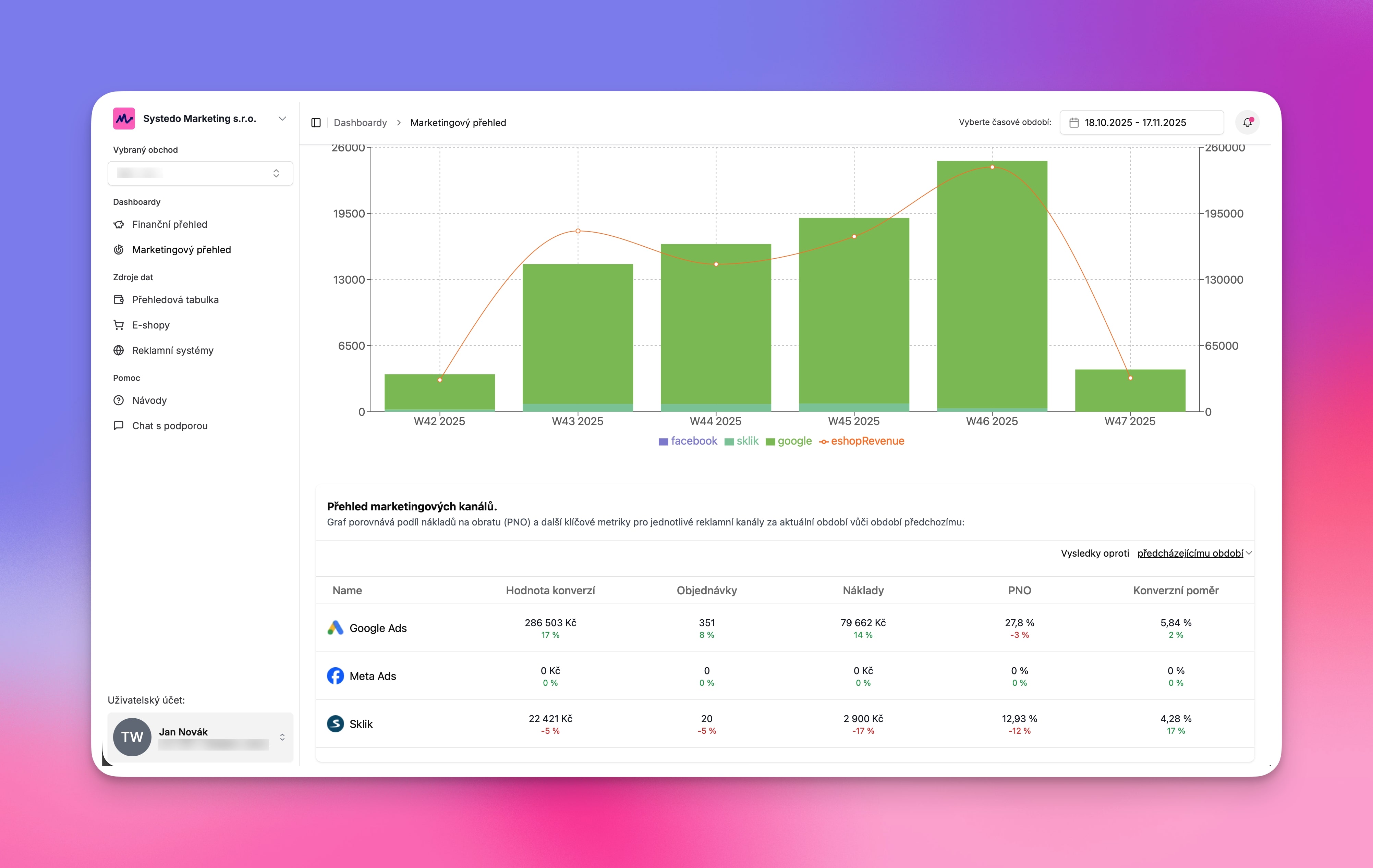This screenshot has height=868, width=1373.
Task: Click the Meta Ads Facebook icon
Action: [x=335, y=675]
